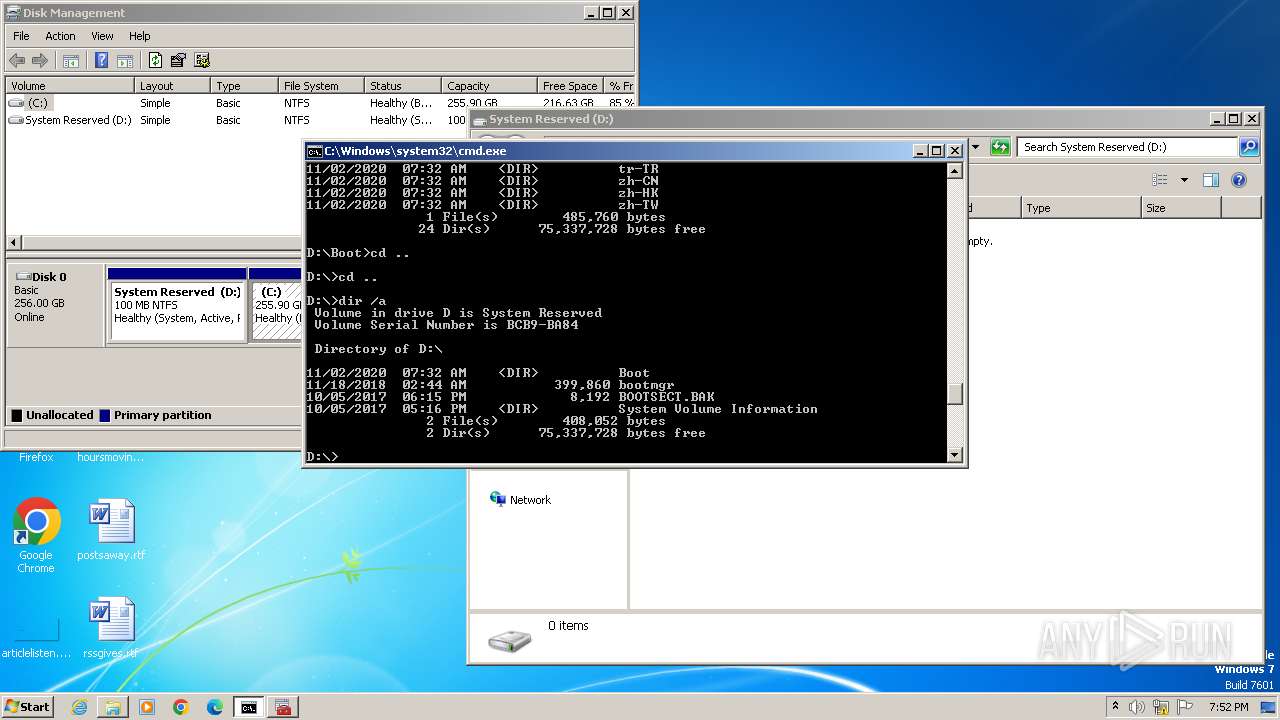Click the left arrow of the volume list scrollbar

tap(13, 243)
